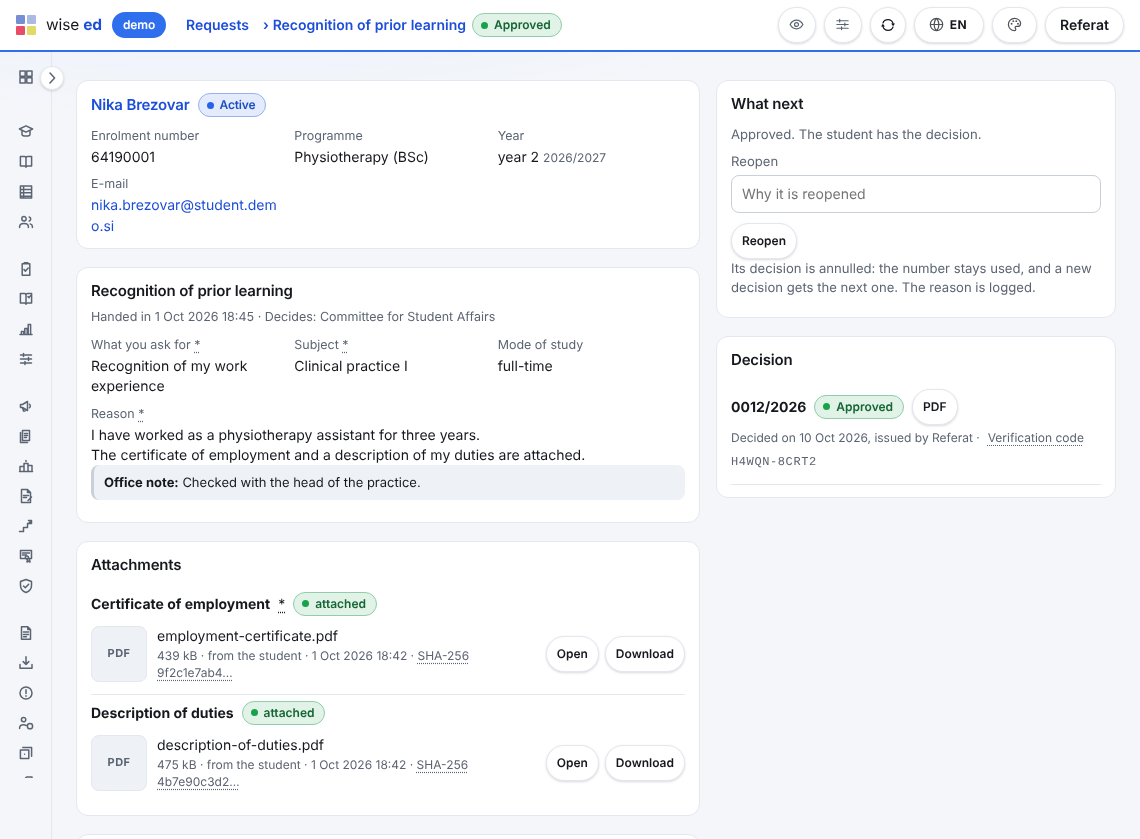Open the staircase steps sidebar icon
1140x839 pixels.
click(x=26, y=526)
